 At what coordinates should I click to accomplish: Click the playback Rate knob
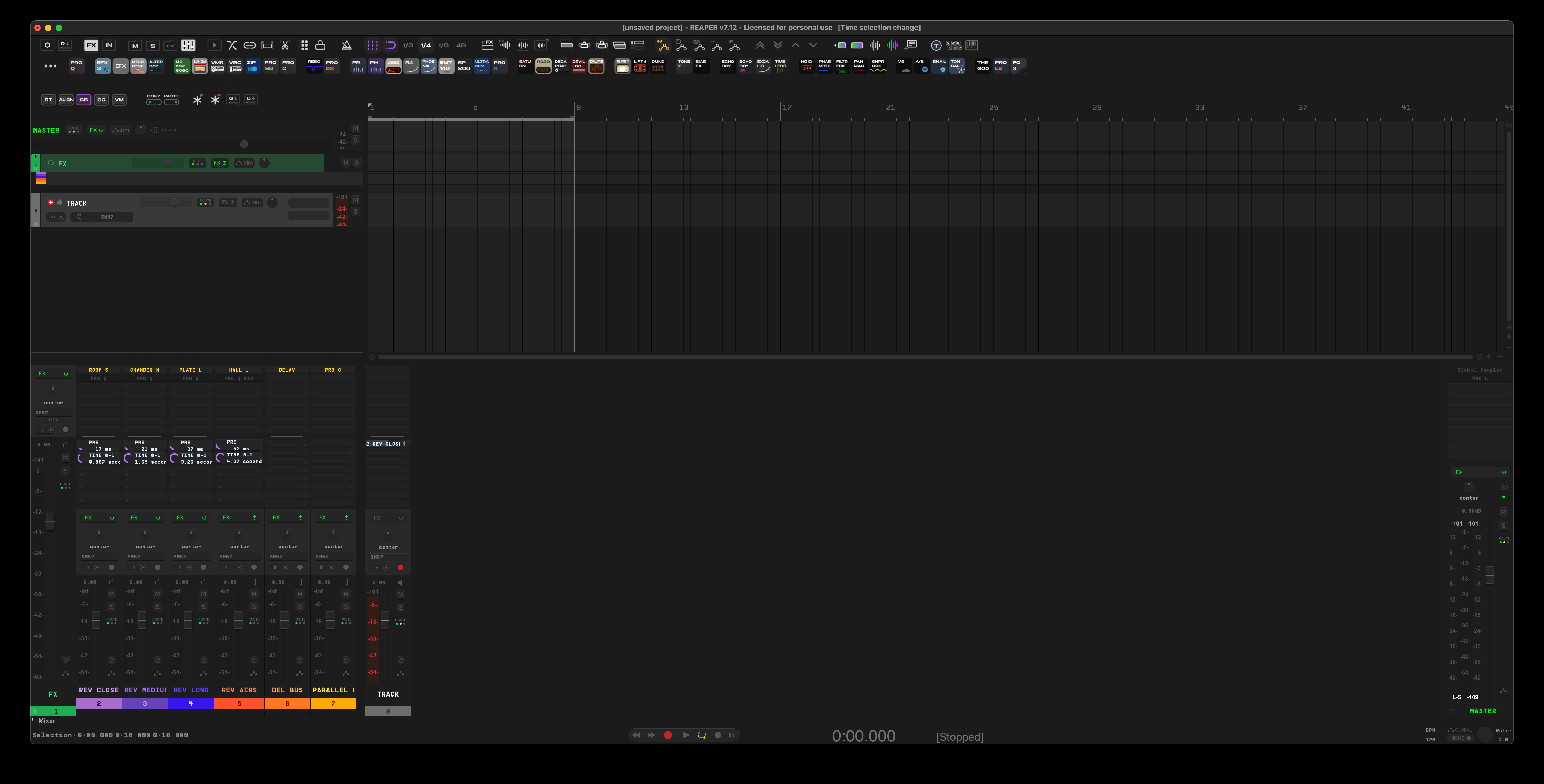1485,734
